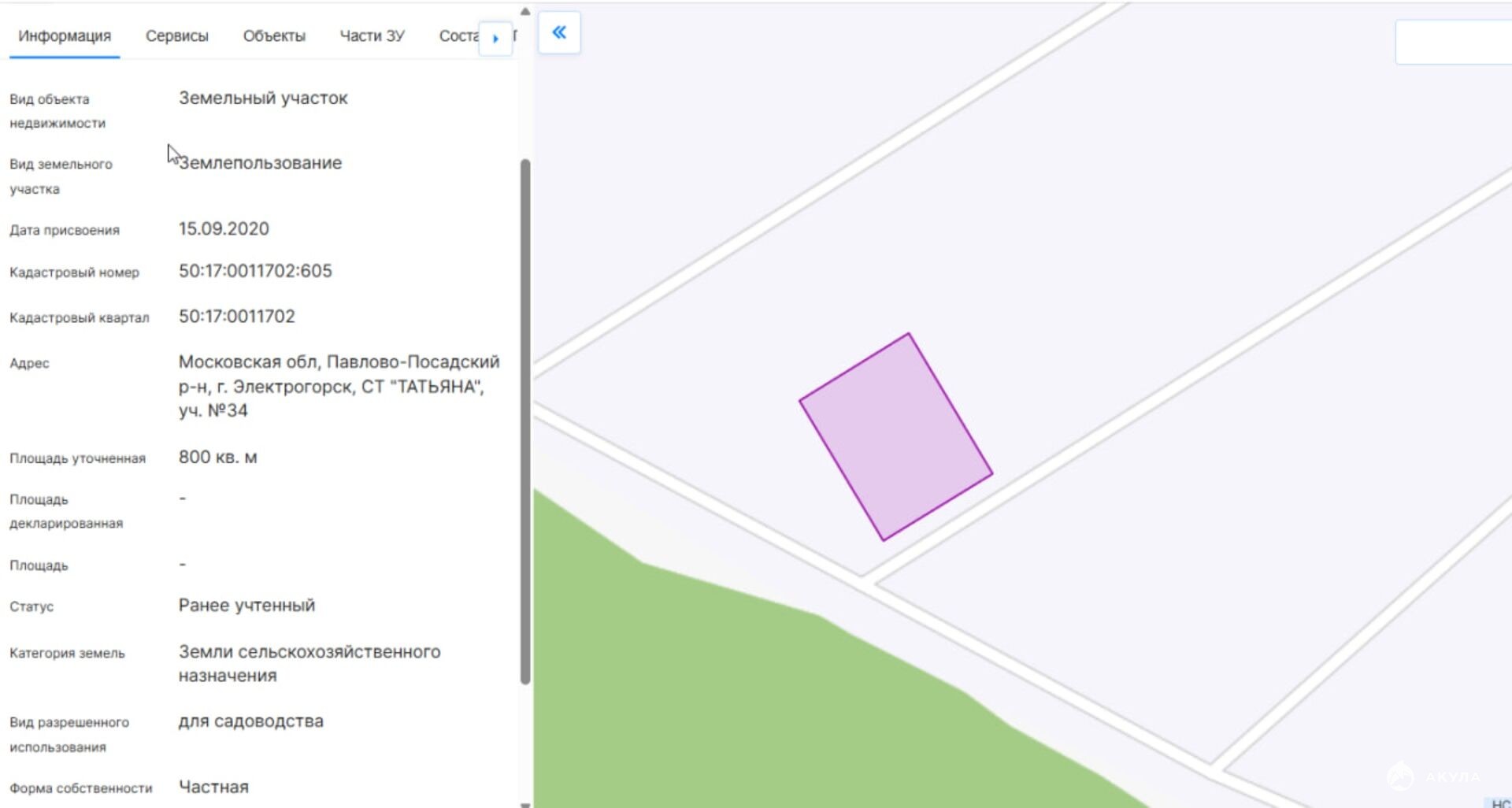The image size is (1512, 808).
Task: Click the date value 15.09.2020
Action: (224, 229)
